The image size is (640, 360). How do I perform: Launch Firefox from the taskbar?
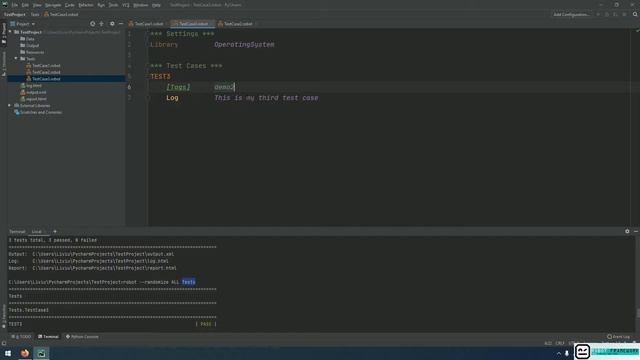click(x=25, y=353)
